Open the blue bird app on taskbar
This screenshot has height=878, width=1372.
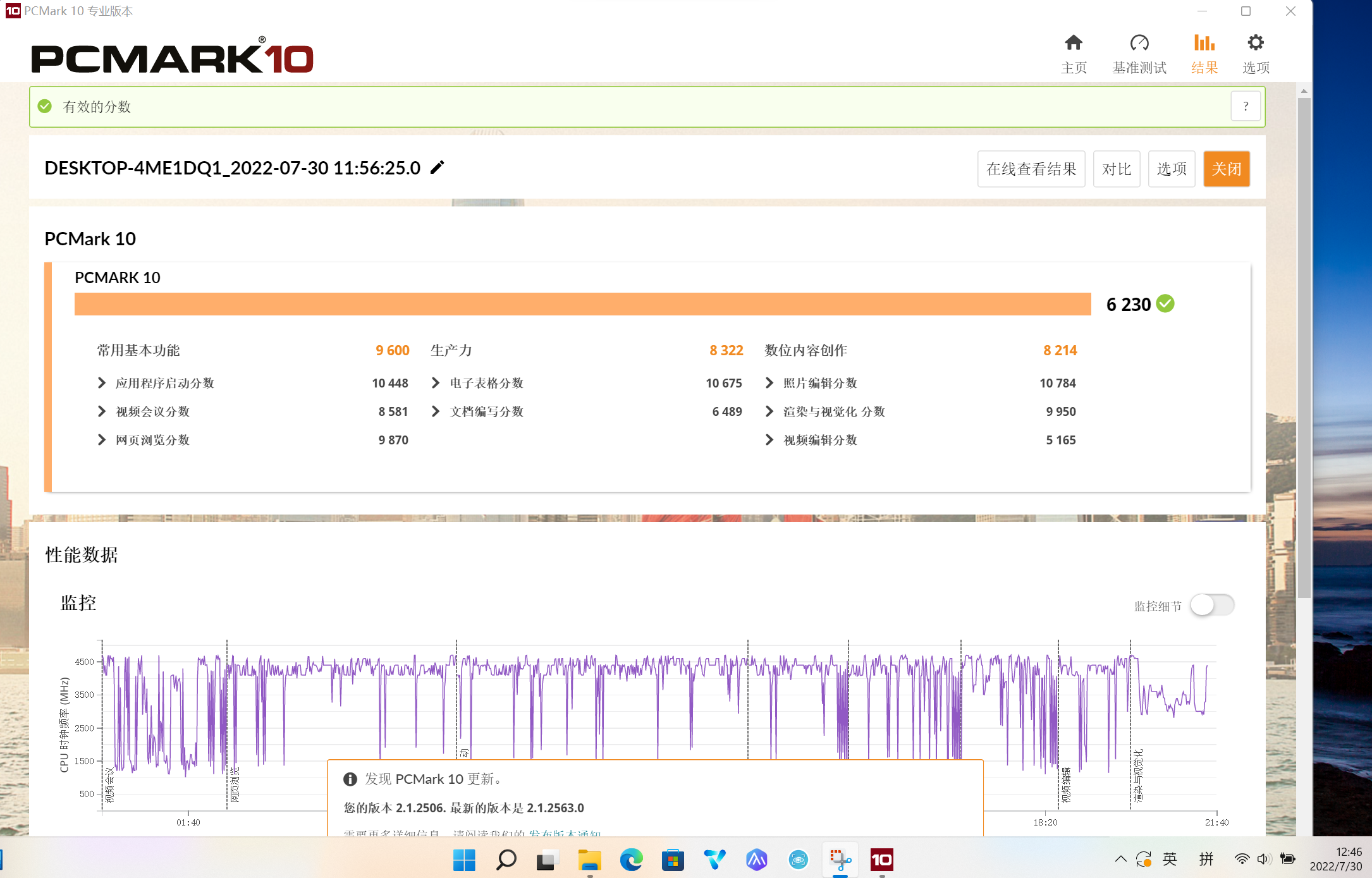pos(714,860)
